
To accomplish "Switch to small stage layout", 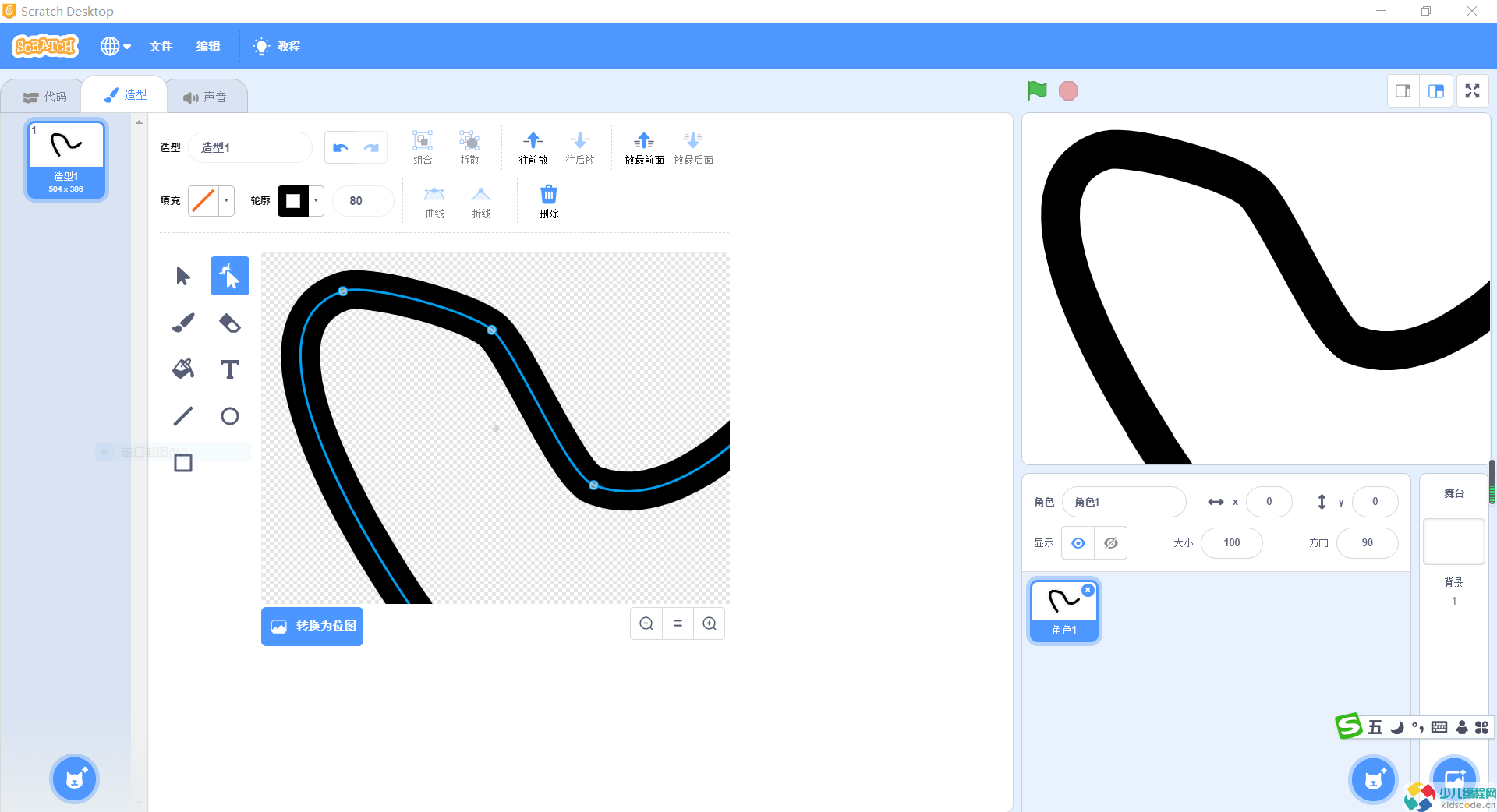I will (1403, 91).
